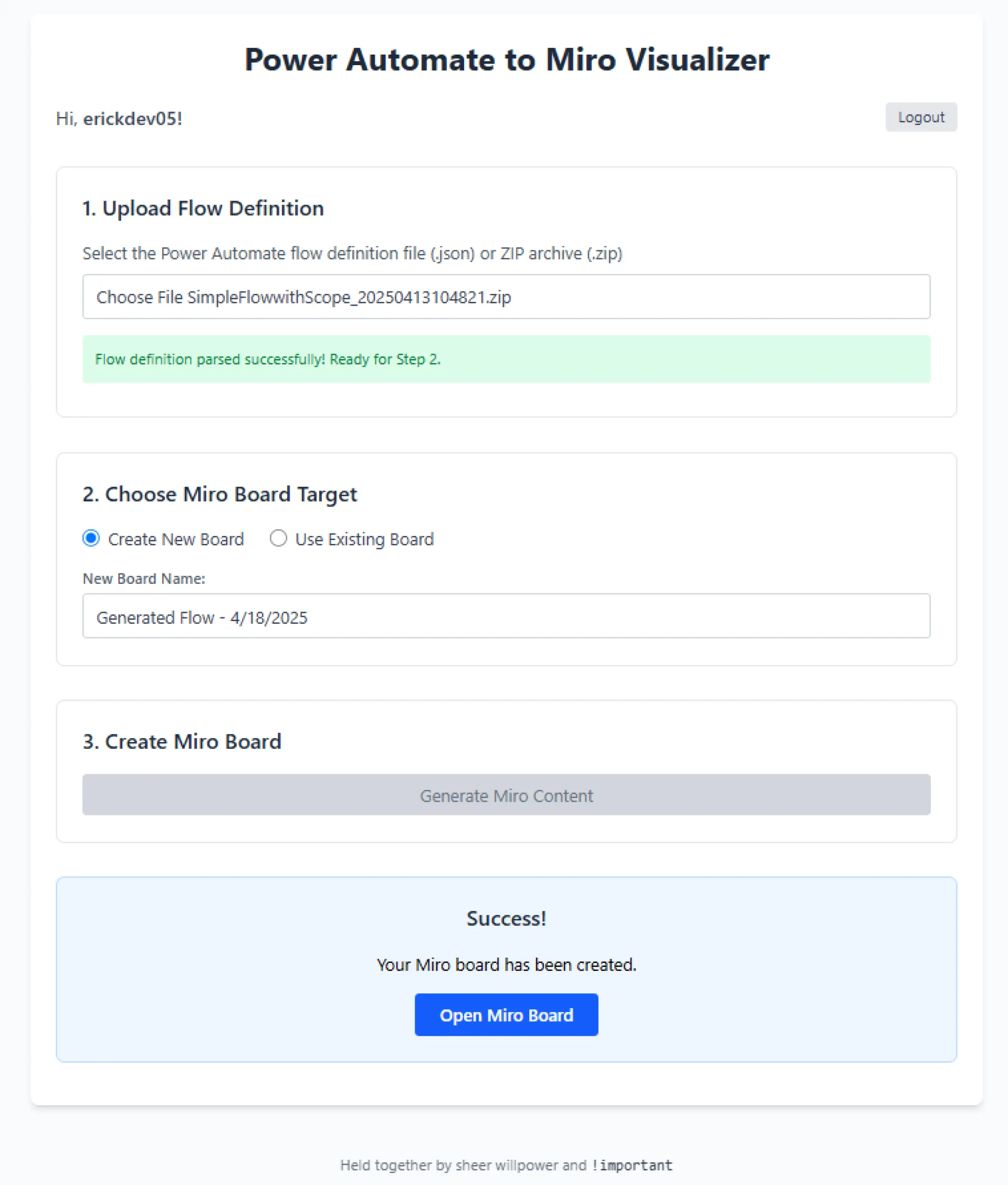Select the Use Existing Board radio option
This screenshot has width=1008, height=1185.
(x=278, y=538)
